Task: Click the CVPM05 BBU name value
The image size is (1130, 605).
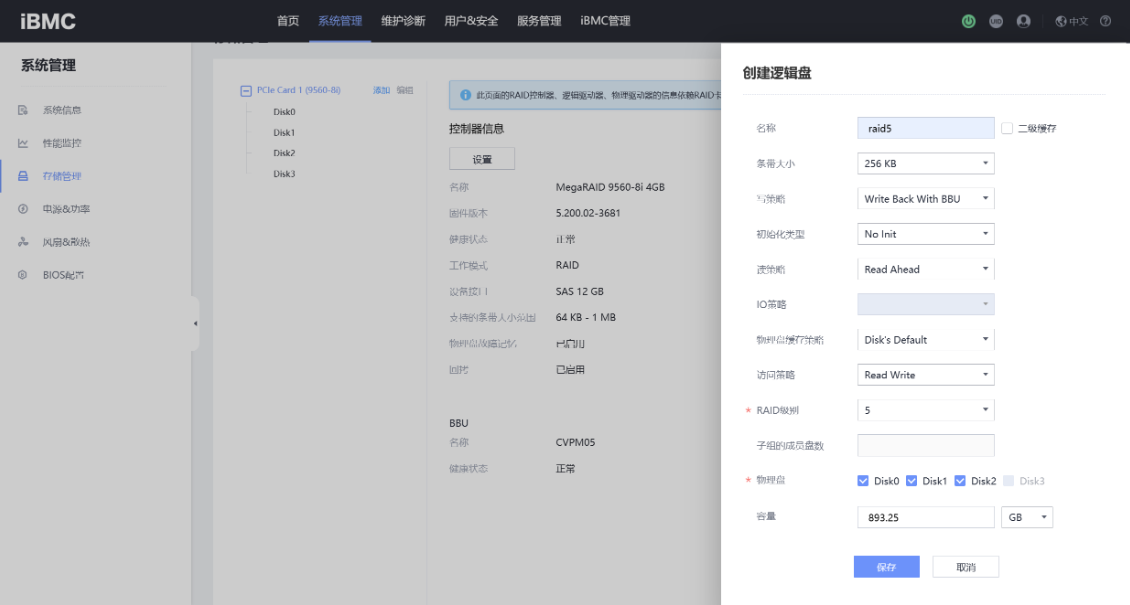Action: pos(575,442)
